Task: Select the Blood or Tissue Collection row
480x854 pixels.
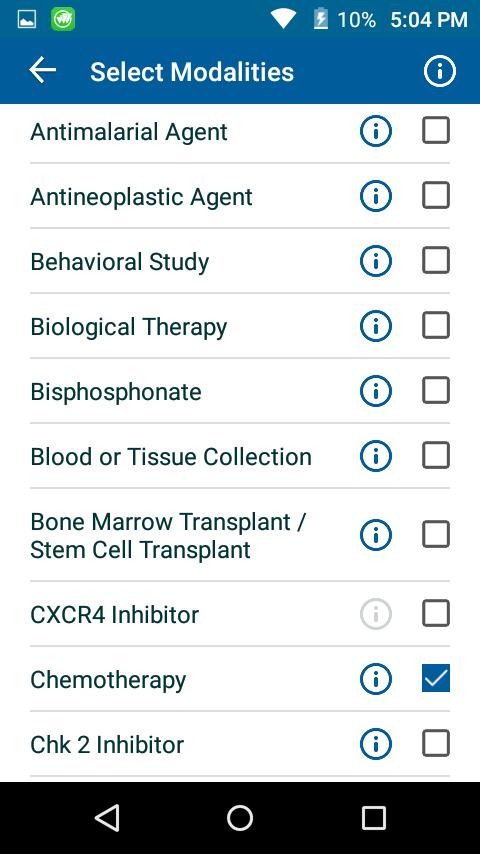Action: [240, 456]
